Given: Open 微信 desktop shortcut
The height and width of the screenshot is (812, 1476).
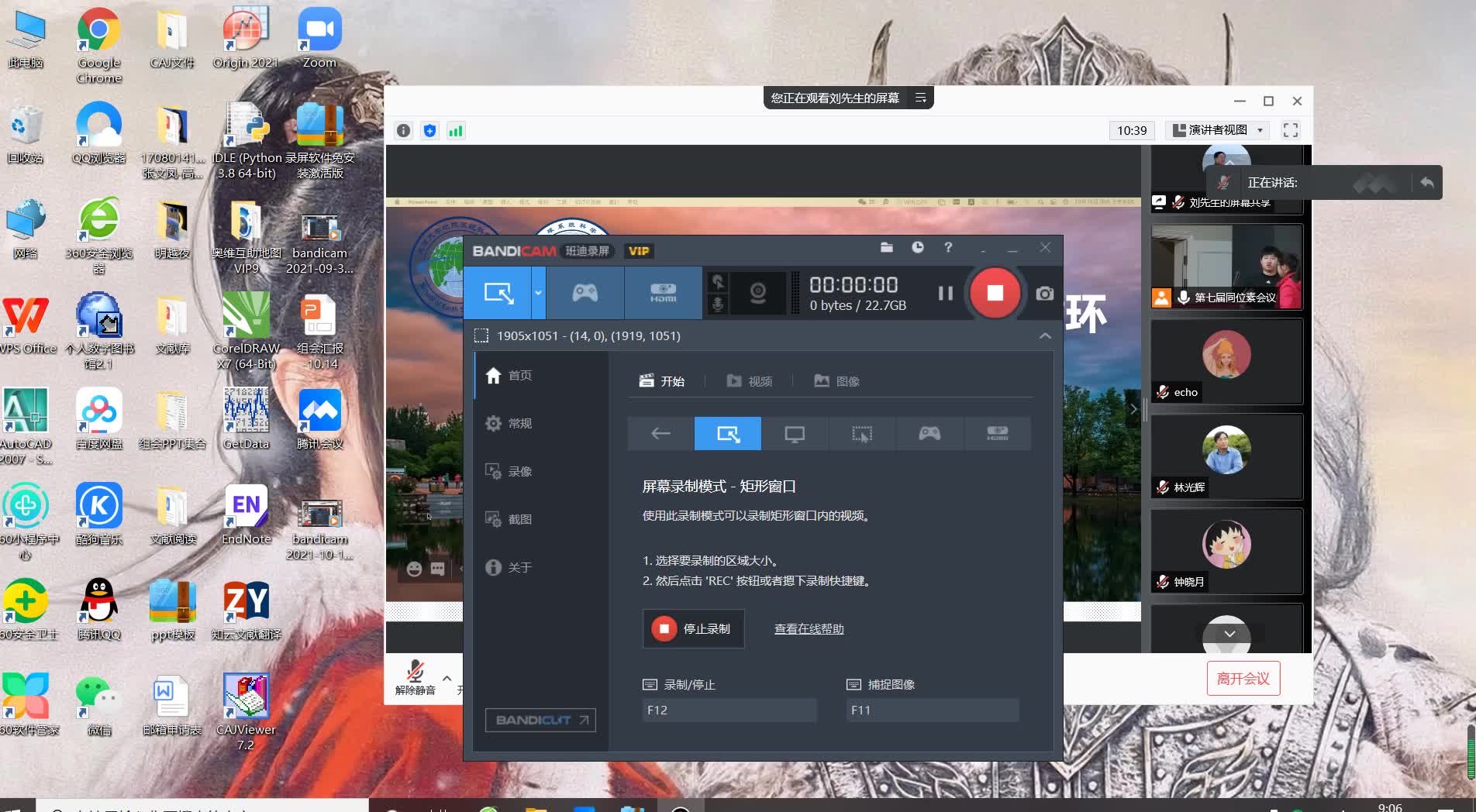Looking at the screenshot, I should [98, 705].
